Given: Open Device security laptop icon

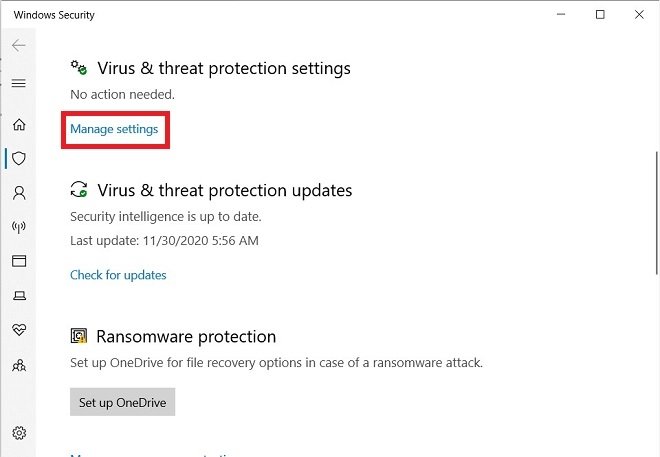Looking at the screenshot, I should (x=19, y=296).
